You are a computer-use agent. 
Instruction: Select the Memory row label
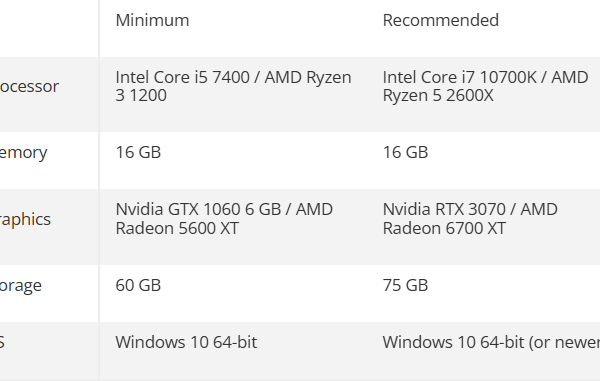click(x=23, y=153)
